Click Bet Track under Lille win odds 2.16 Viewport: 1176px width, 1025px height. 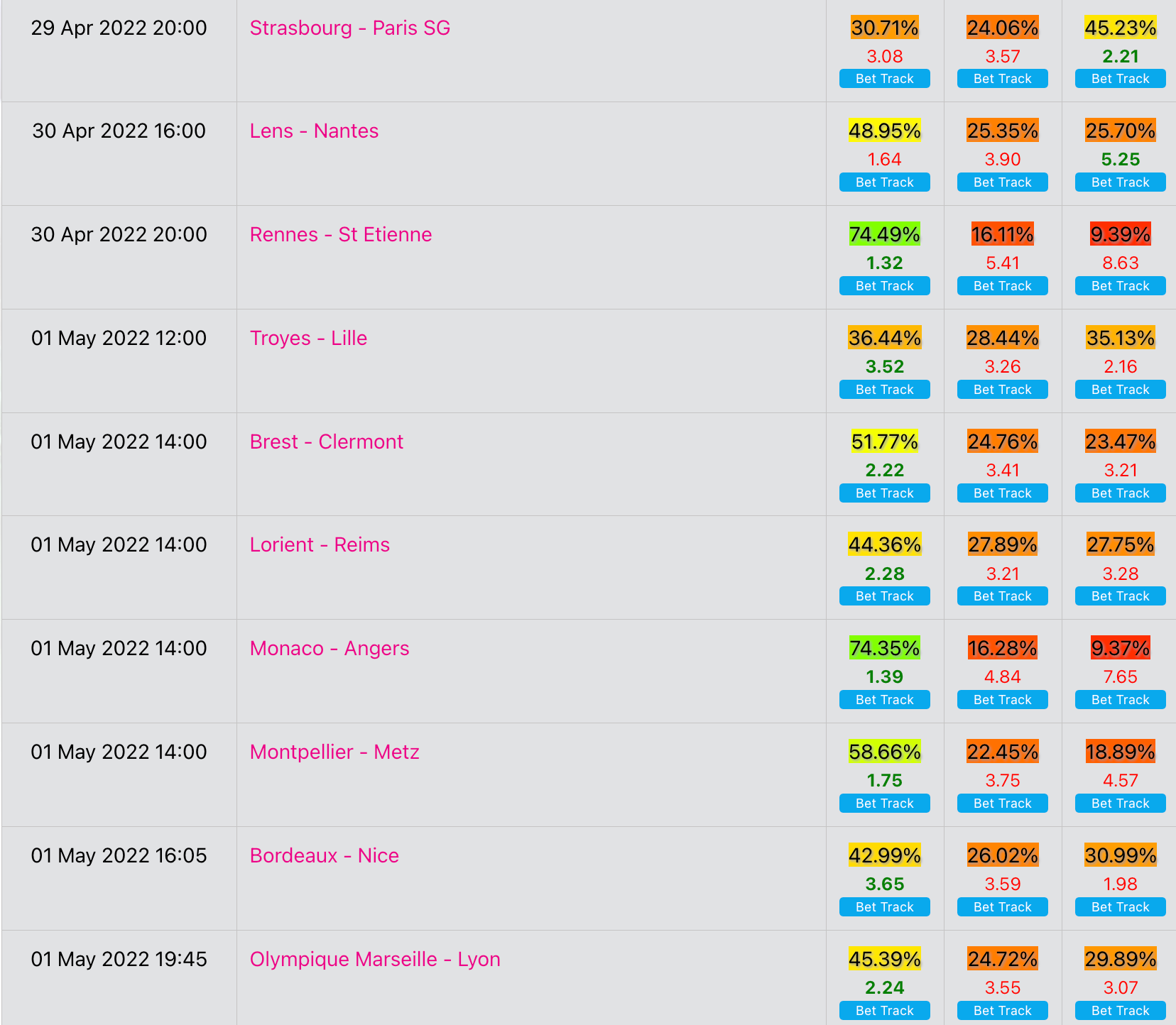pyautogui.click(x=1121, y=390)
